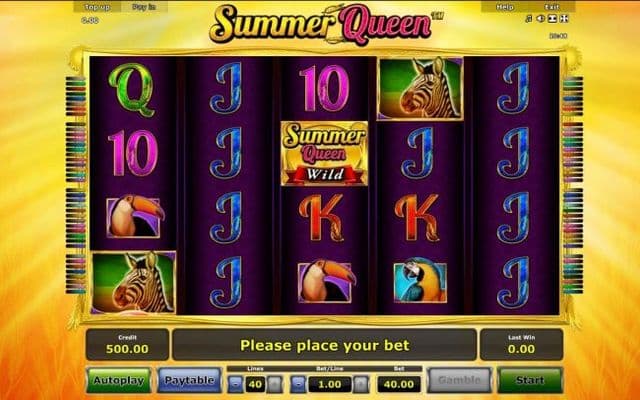This screenshot has height=400, width=640.
Task: Enable Autoplay mode
Action: coord(119,380)
